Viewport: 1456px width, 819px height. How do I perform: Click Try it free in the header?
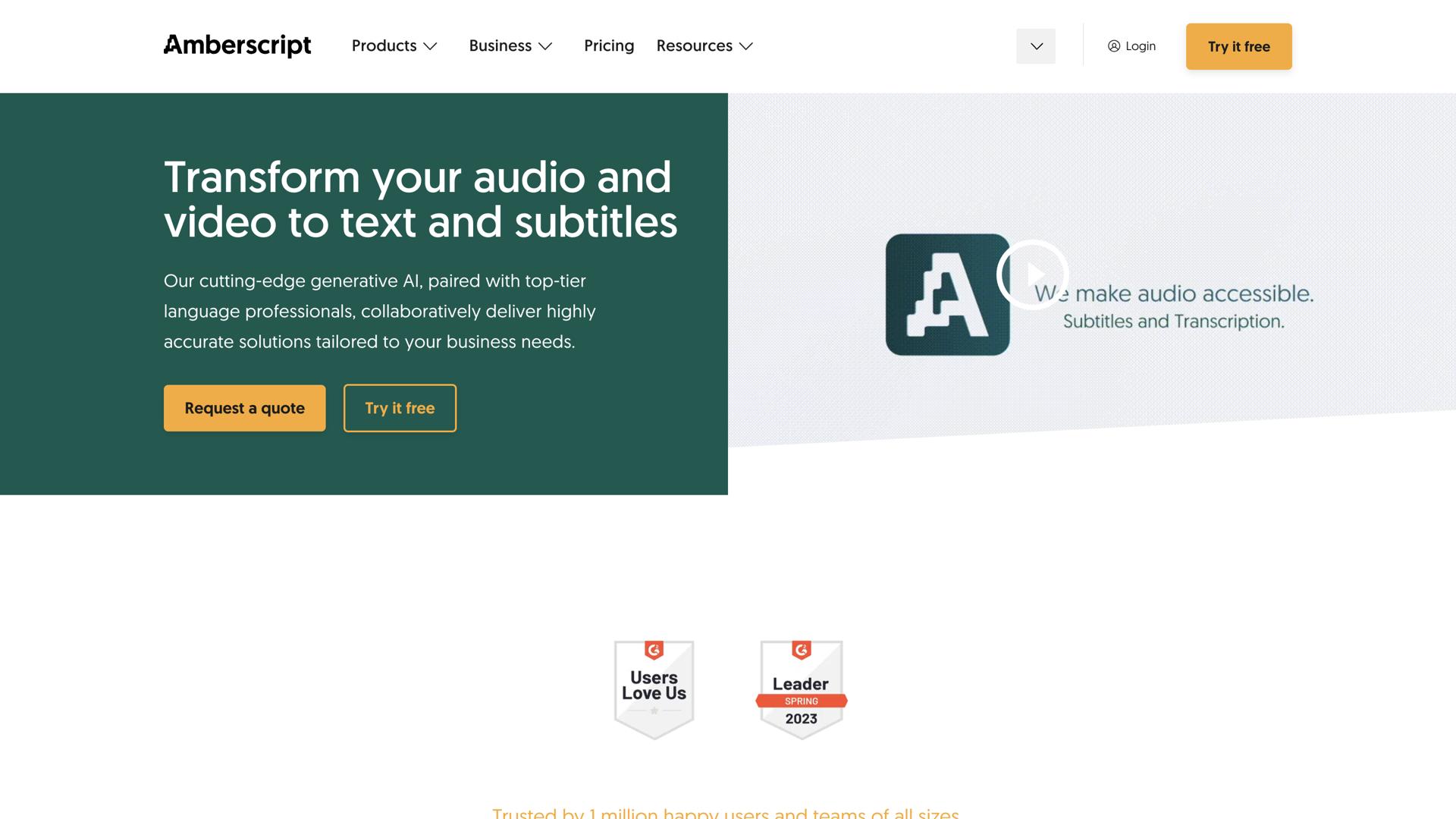point(1238,46)
